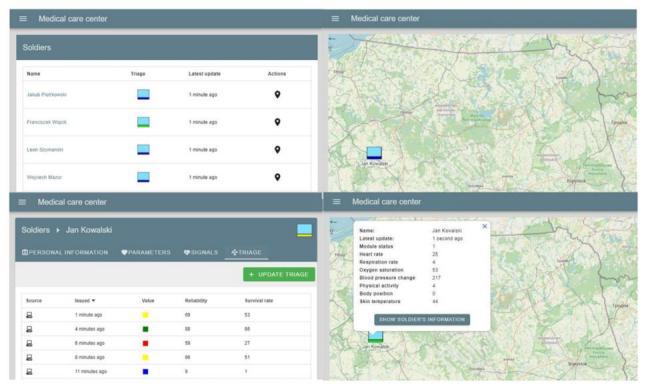
Task: Click 'Oxygen saturation' label in popup
Action: 381,270
